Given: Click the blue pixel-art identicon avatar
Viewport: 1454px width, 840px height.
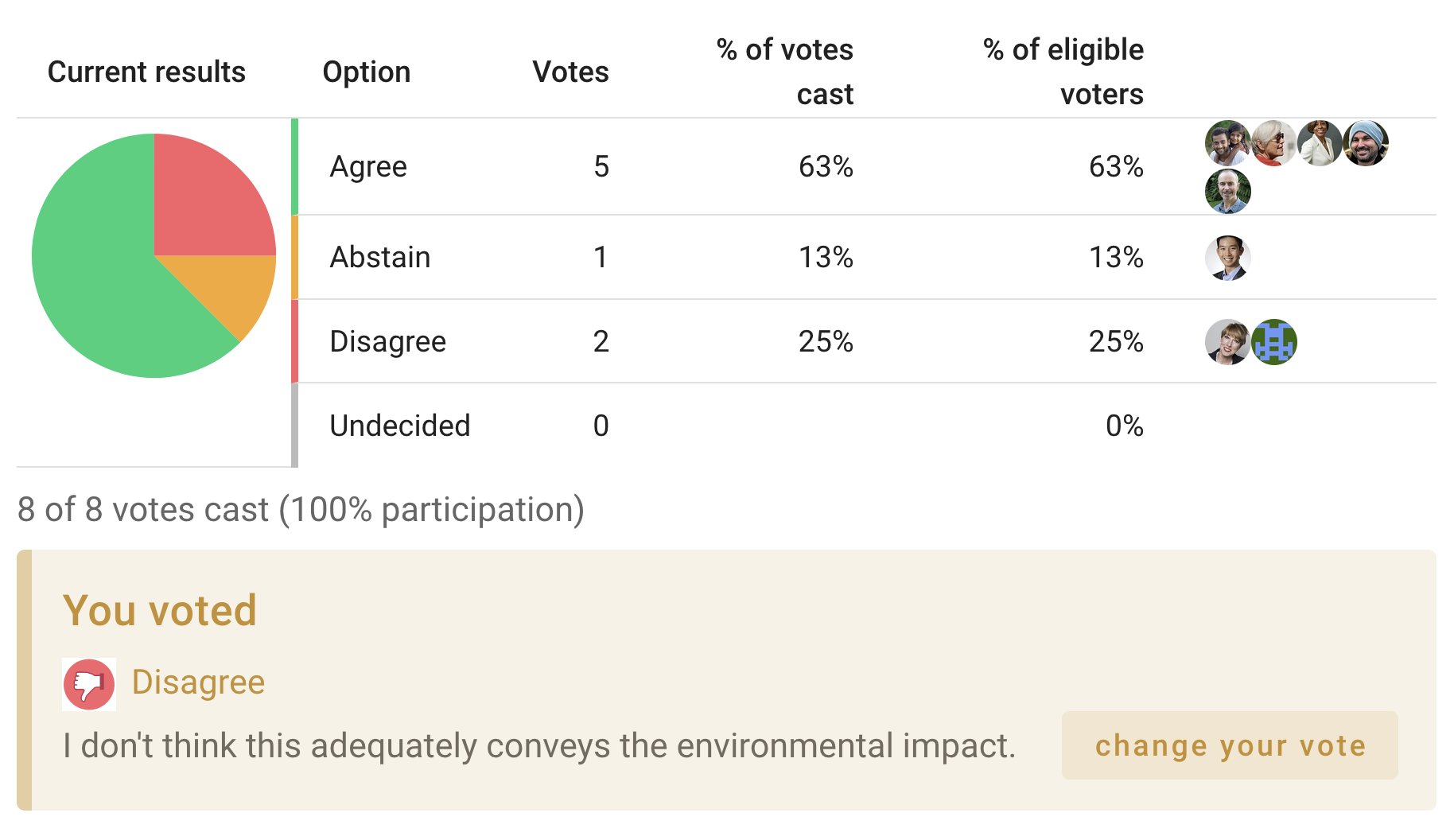Looking at the screenshot, I should click(x=1273, y=342).
